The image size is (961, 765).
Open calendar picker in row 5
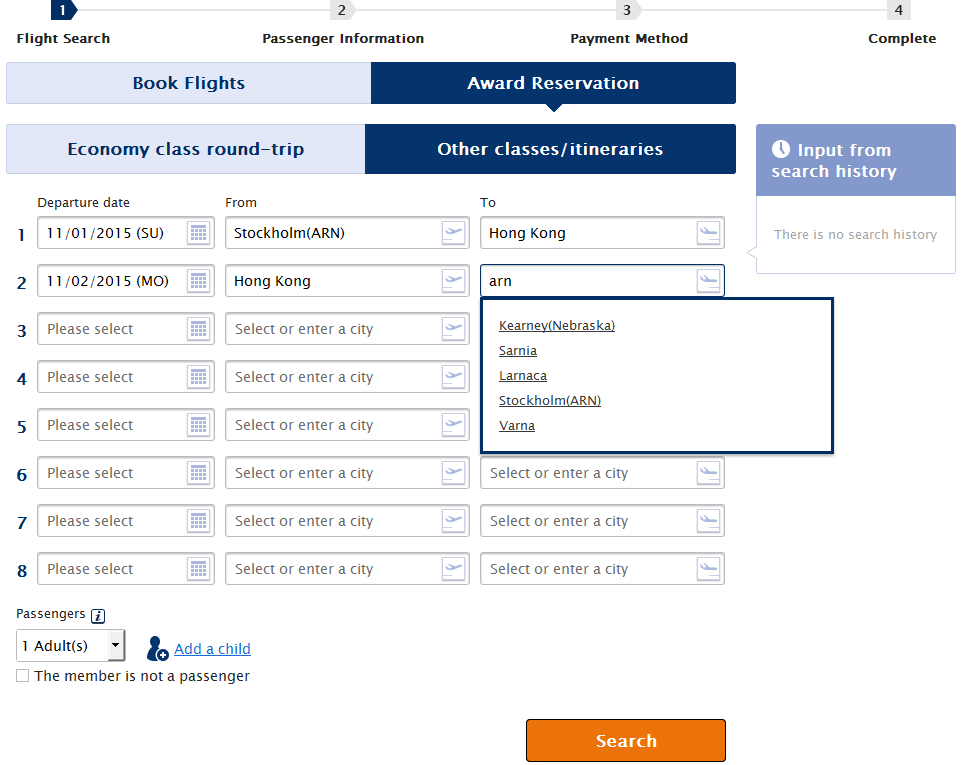coord(198,425)
